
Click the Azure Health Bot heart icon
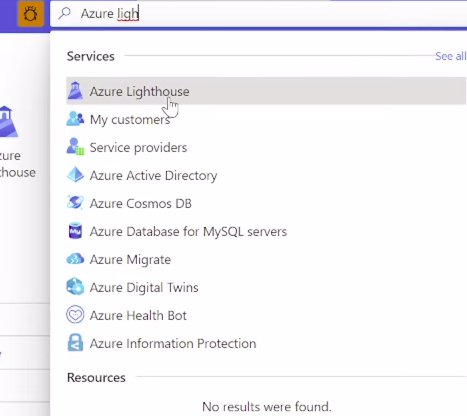click(x=75, y=315)
